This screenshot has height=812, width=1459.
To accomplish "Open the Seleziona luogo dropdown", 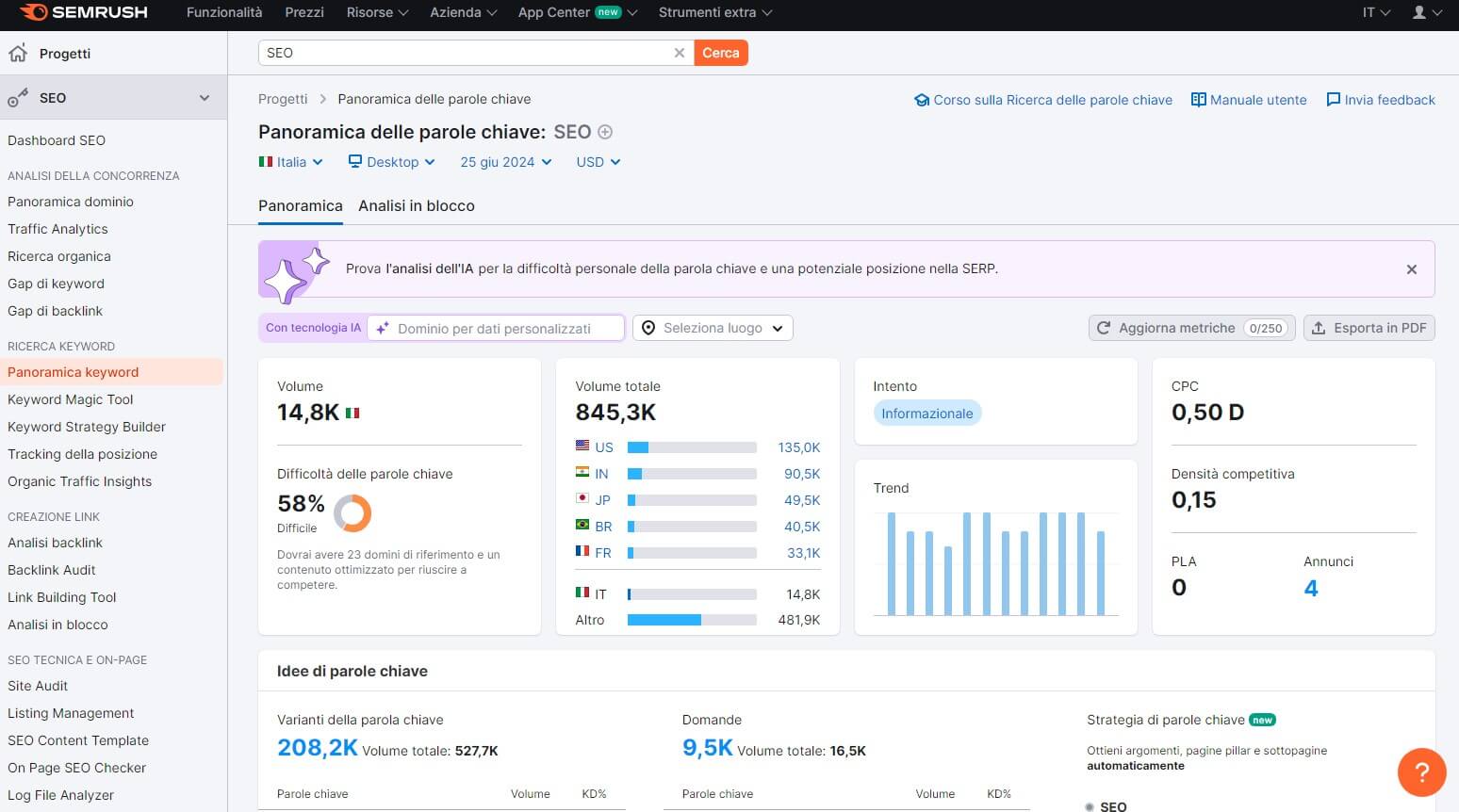I will (x=713, y=328).
